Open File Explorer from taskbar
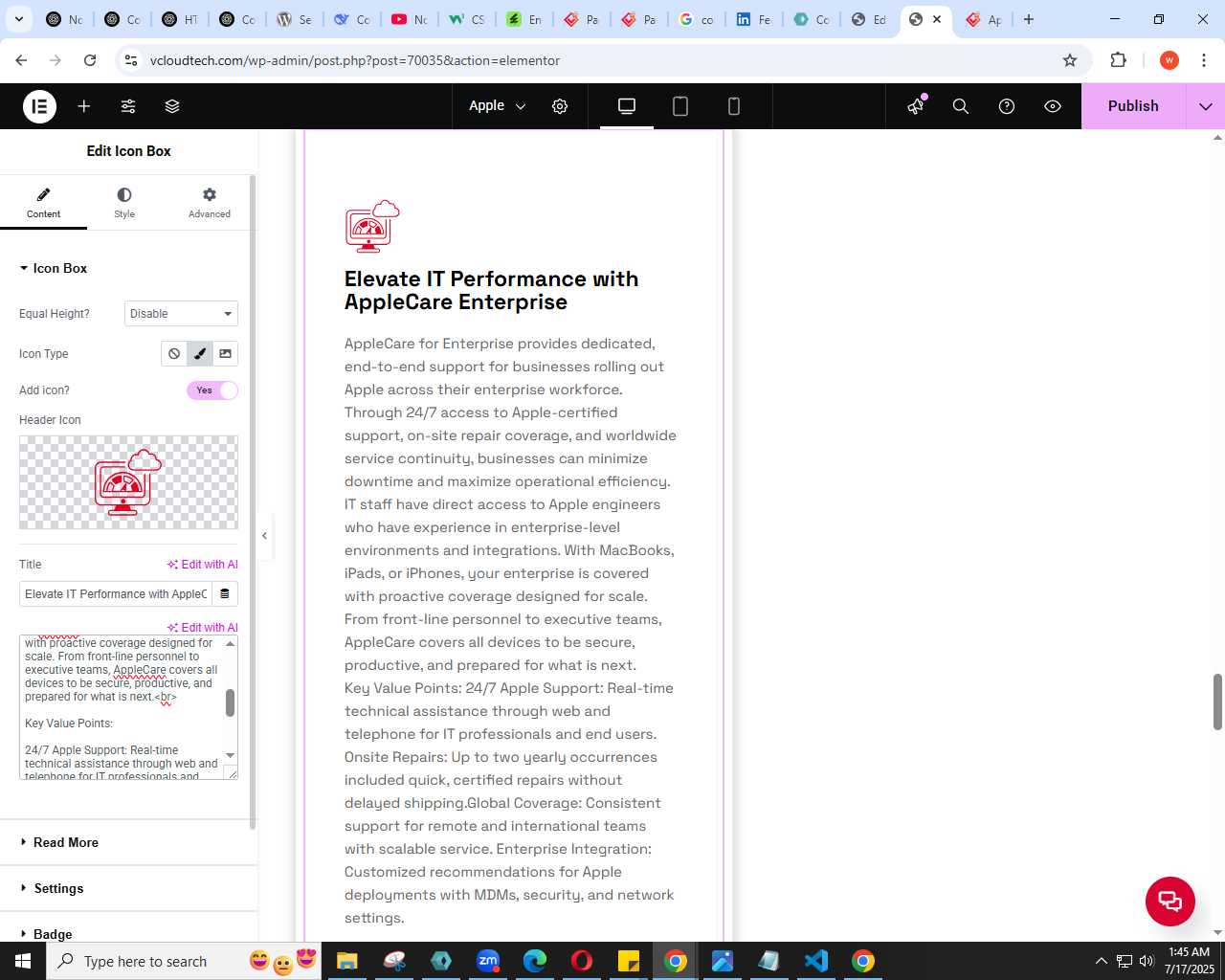The height and width of the screenshot is (980, 1225). [346, 961]
